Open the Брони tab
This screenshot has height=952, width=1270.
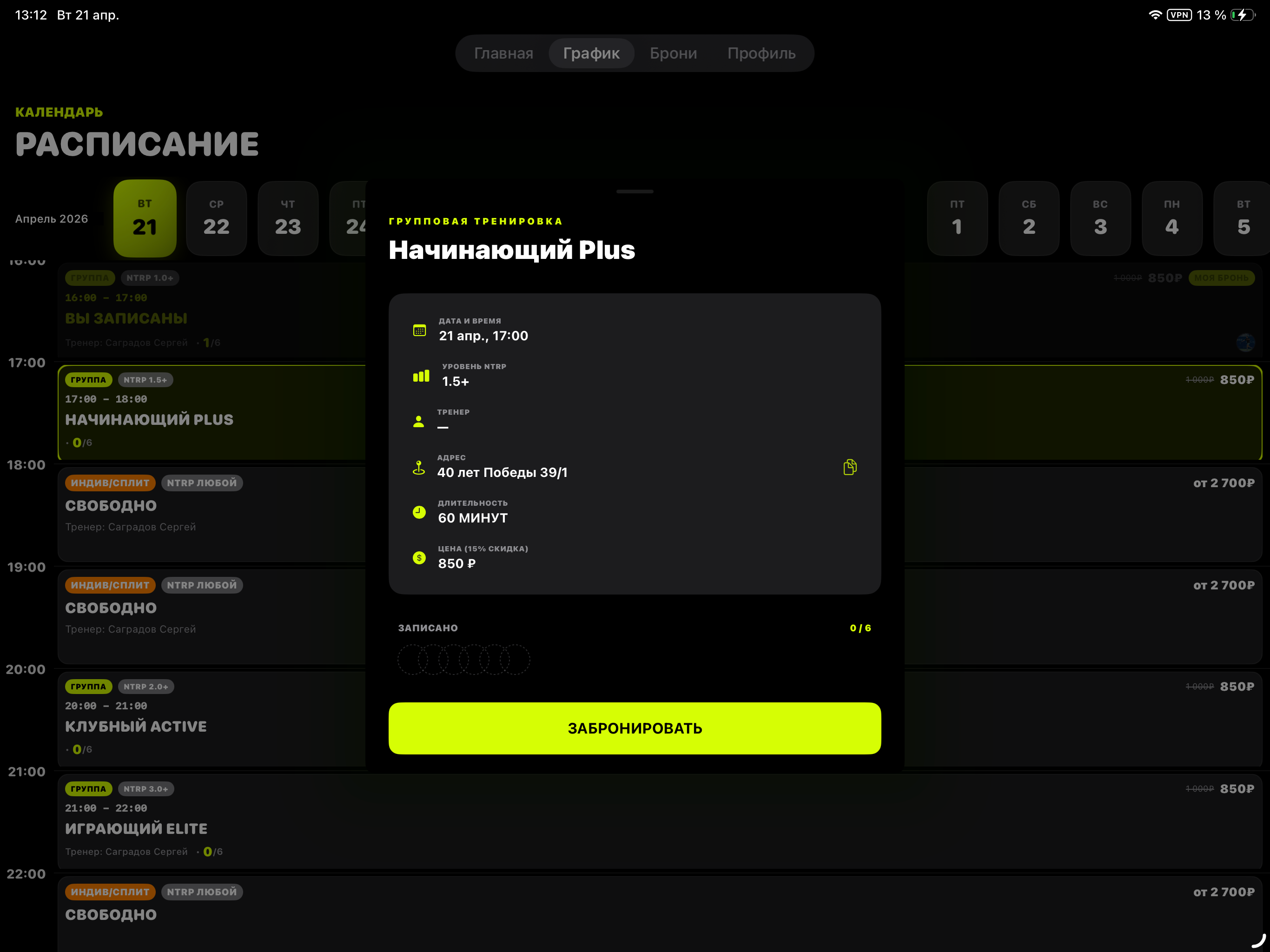click(x=674, y=53)
